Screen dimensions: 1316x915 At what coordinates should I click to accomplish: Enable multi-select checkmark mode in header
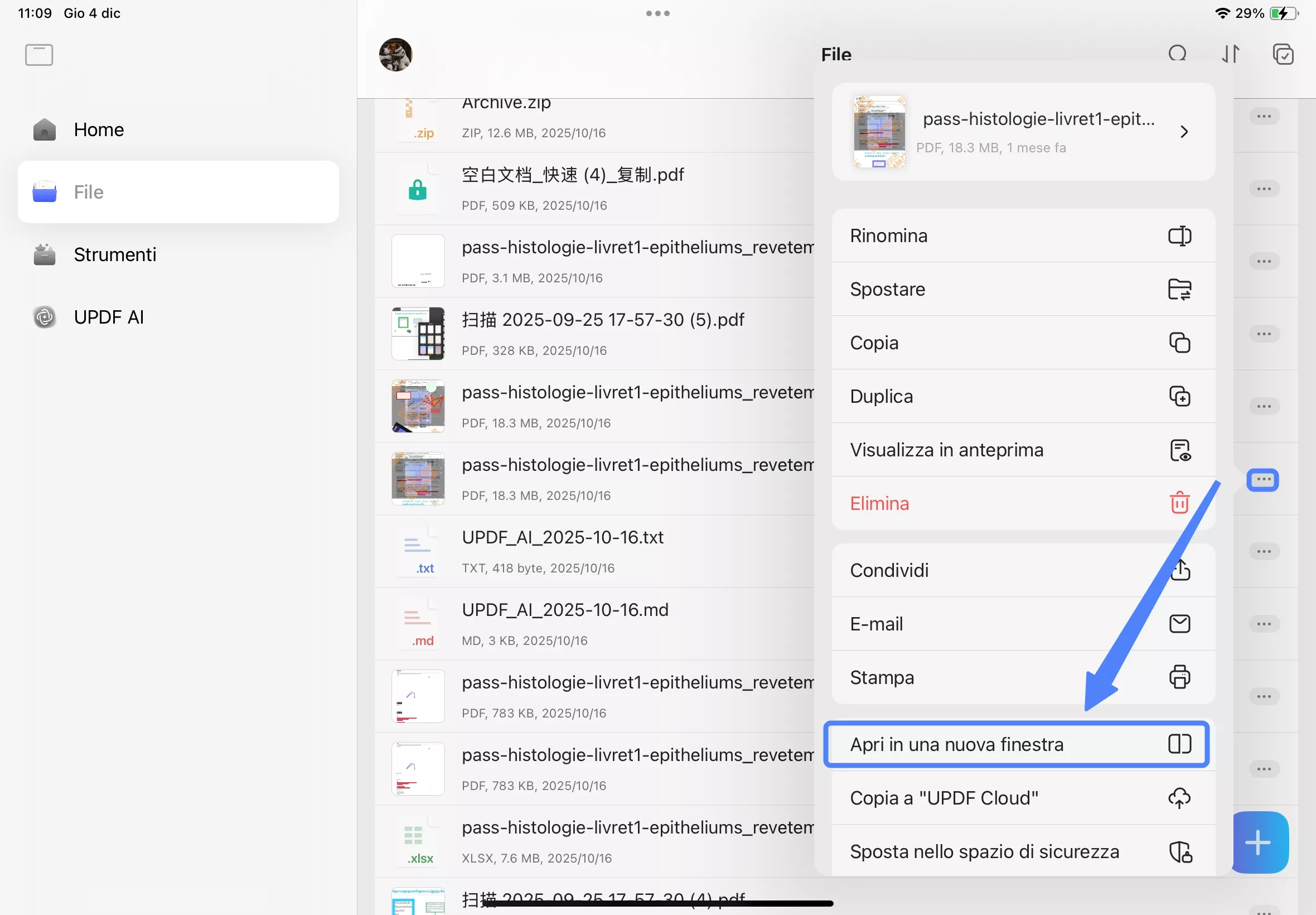(x=1283, y=54)
